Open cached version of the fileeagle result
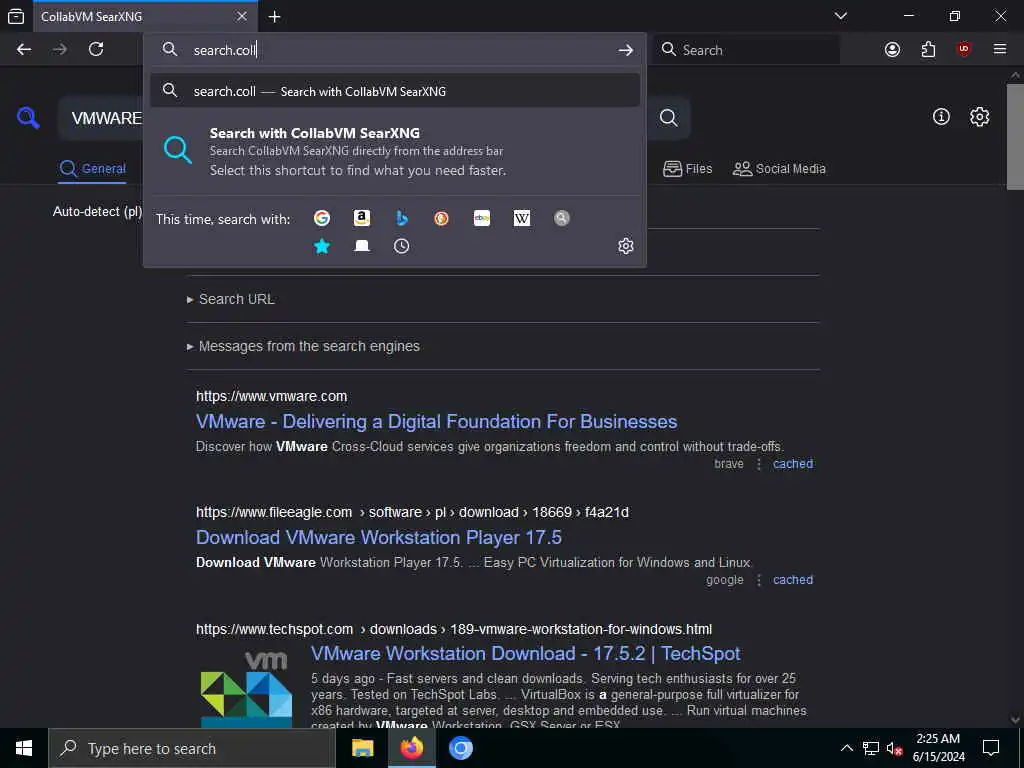 click(x=793, y=580)
